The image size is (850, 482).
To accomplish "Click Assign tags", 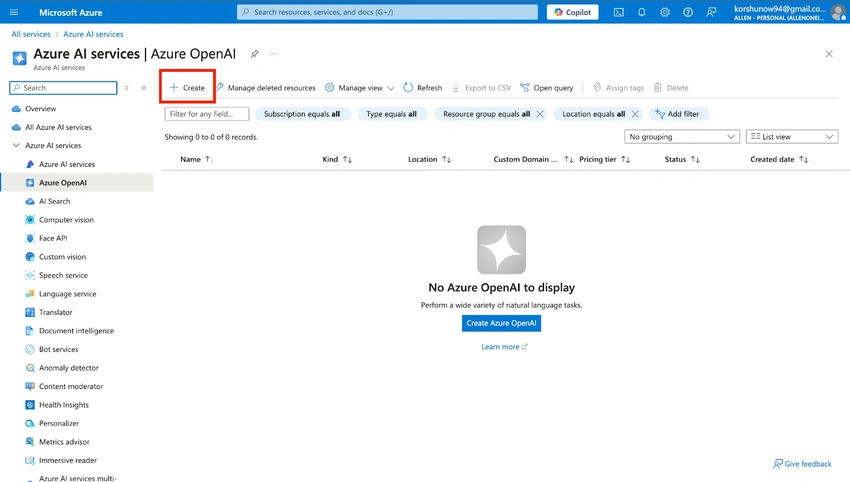I will [x=619, y=87].
